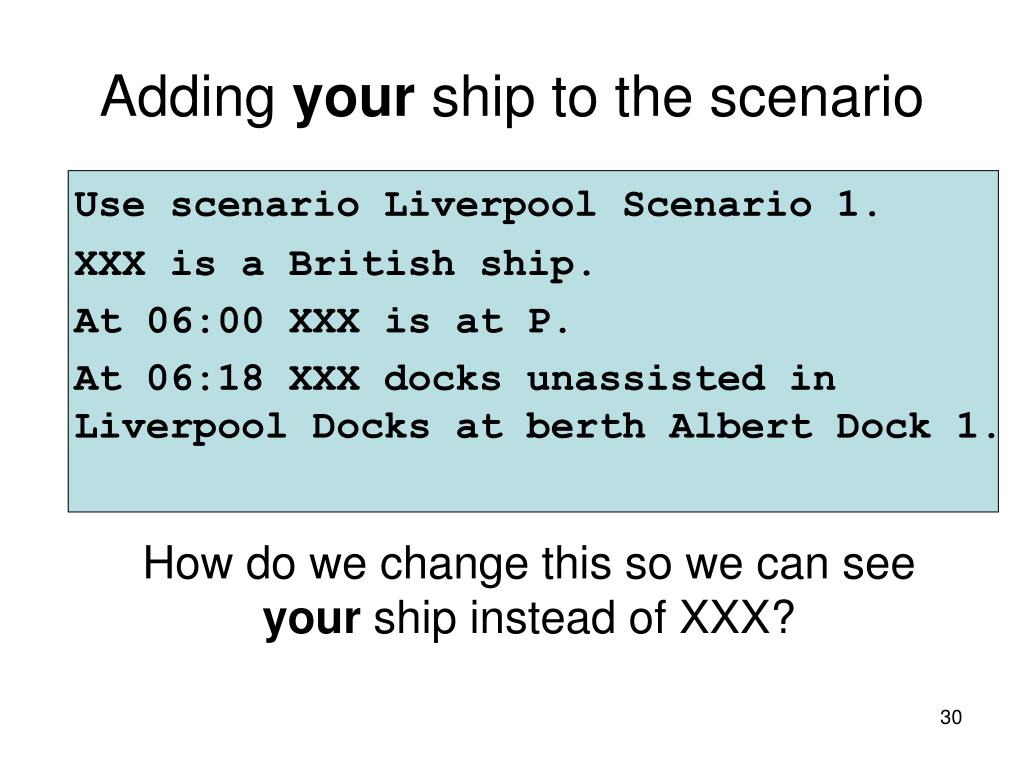Click 'XXX?' at the end of question
The image size is (1024, 768).
click(737, 617)
